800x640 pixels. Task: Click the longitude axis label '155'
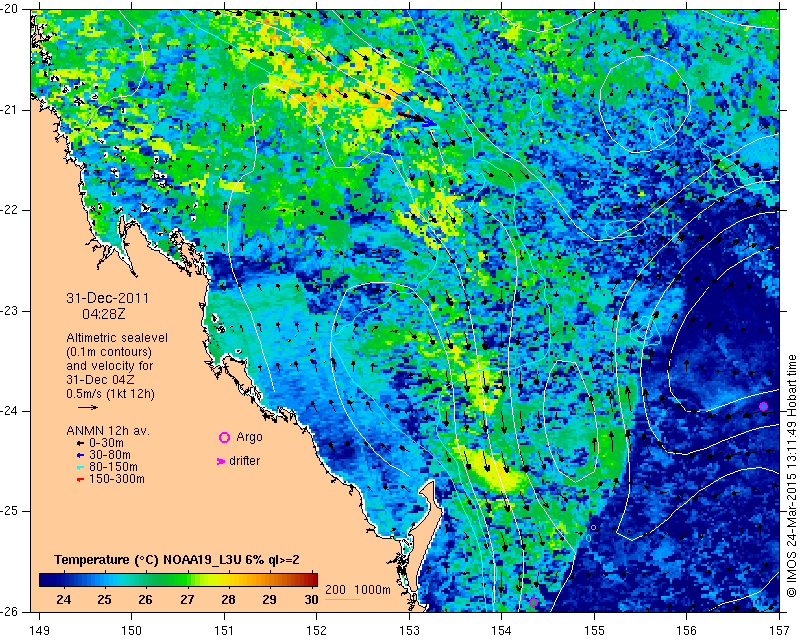point(594,631)
